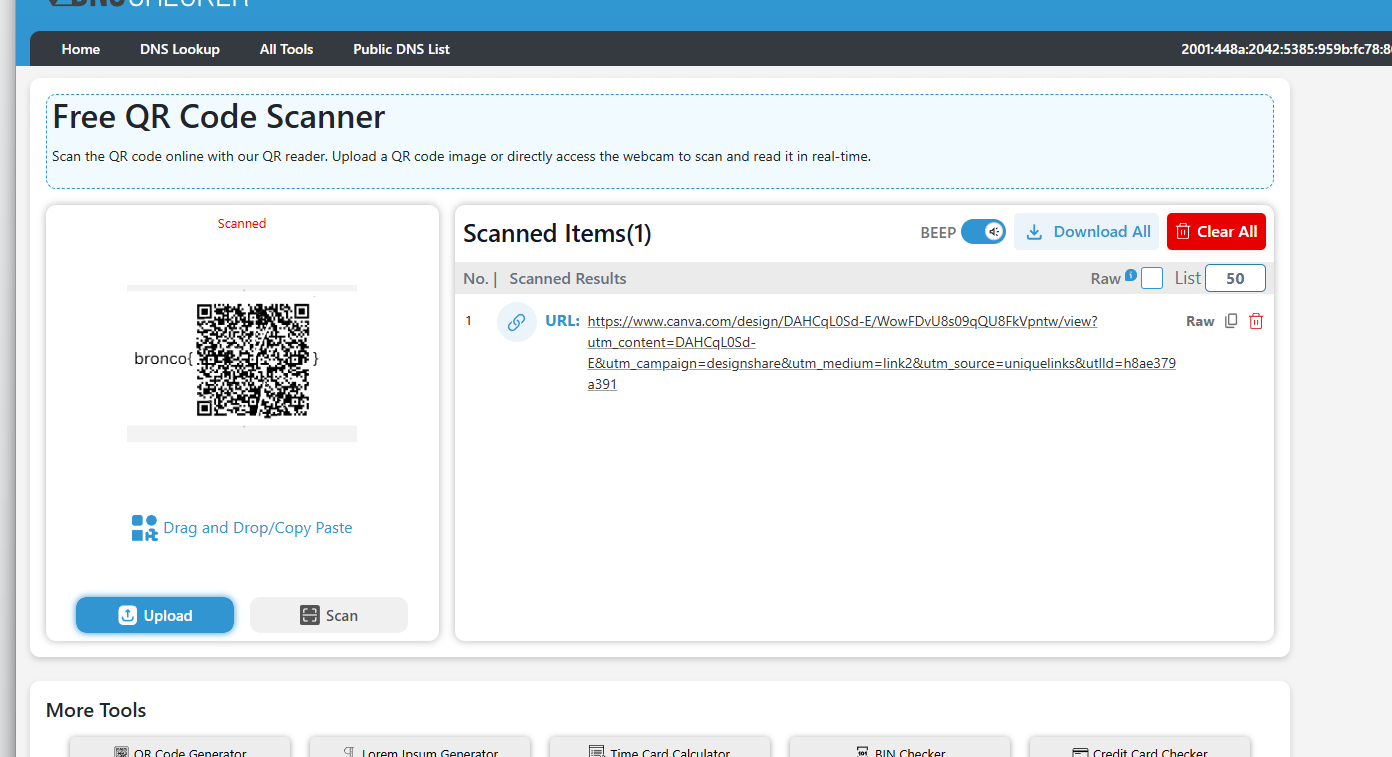Open the DNS Lookup menu item

pyautogui.click(x=180, y=49)
